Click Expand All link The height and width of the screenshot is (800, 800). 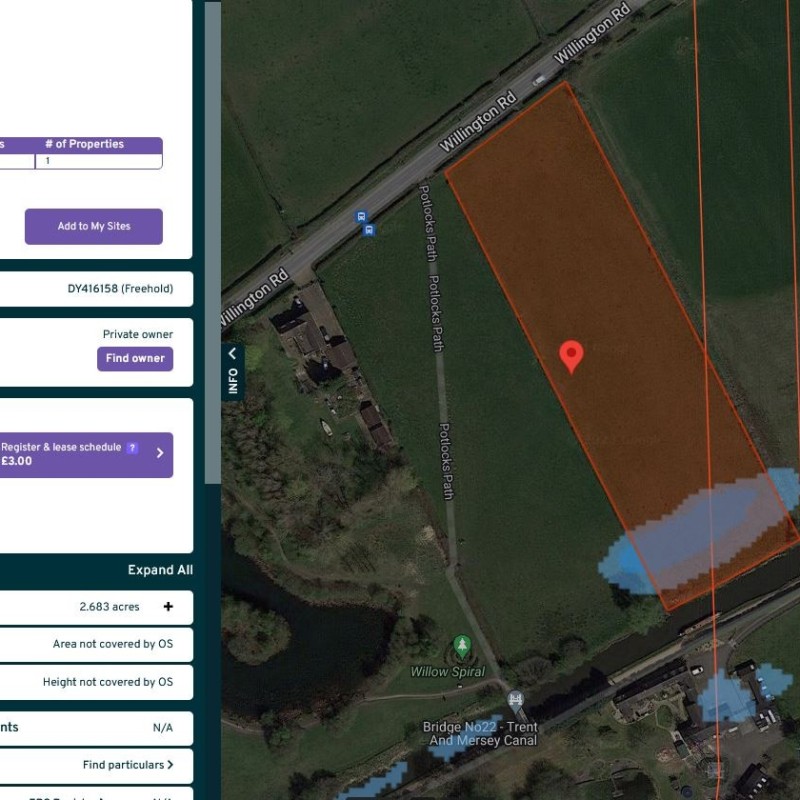pos(160,570)
